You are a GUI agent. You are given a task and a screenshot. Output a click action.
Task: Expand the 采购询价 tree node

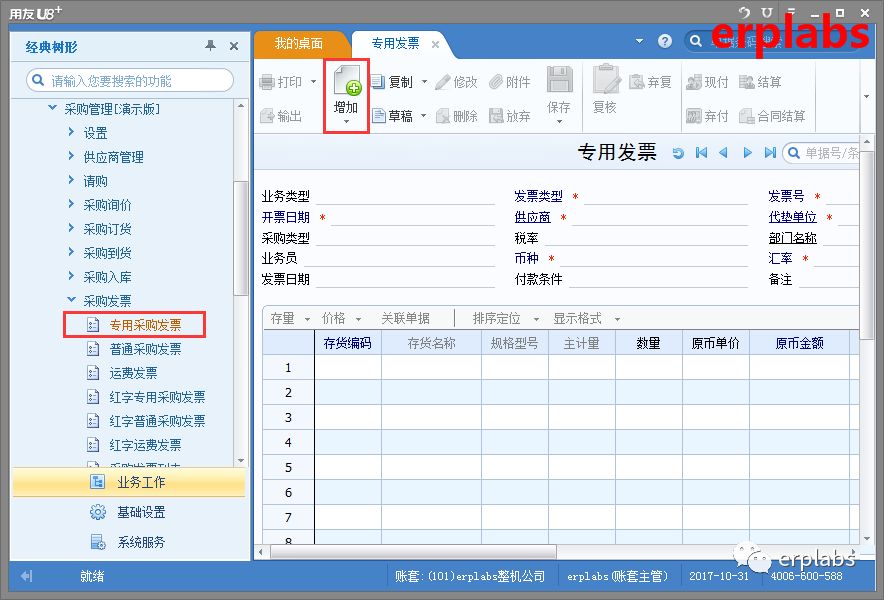click(x=71, y=204)
